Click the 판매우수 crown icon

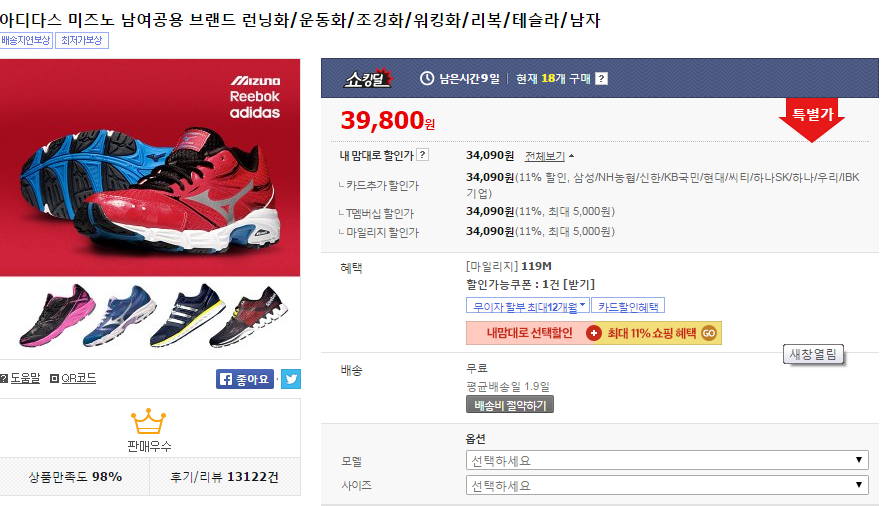point(148,421)
